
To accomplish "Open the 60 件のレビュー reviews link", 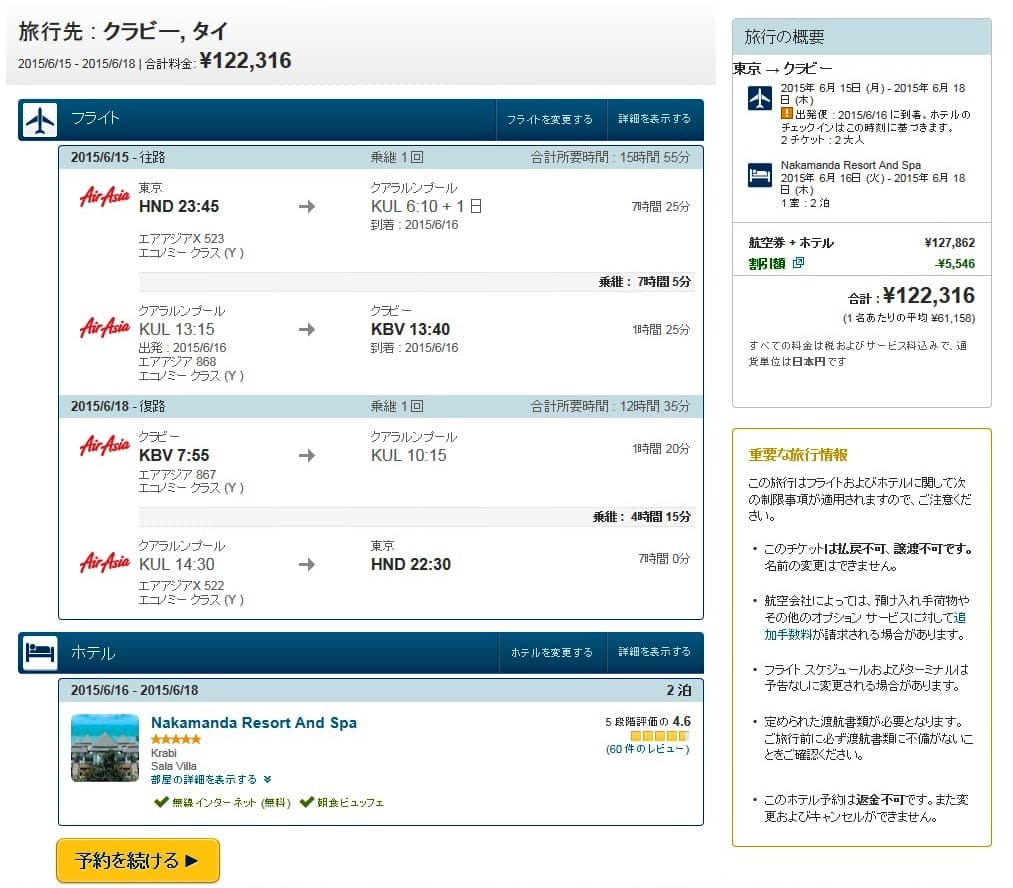I will pyautogui.click(x=647, y=748).
